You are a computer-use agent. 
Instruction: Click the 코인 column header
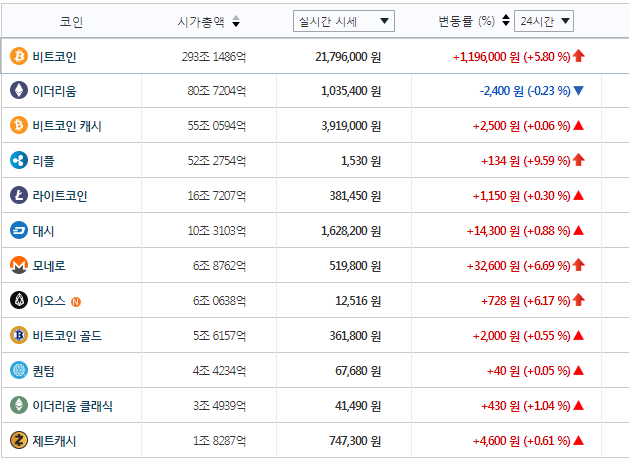tap(71, 21)
